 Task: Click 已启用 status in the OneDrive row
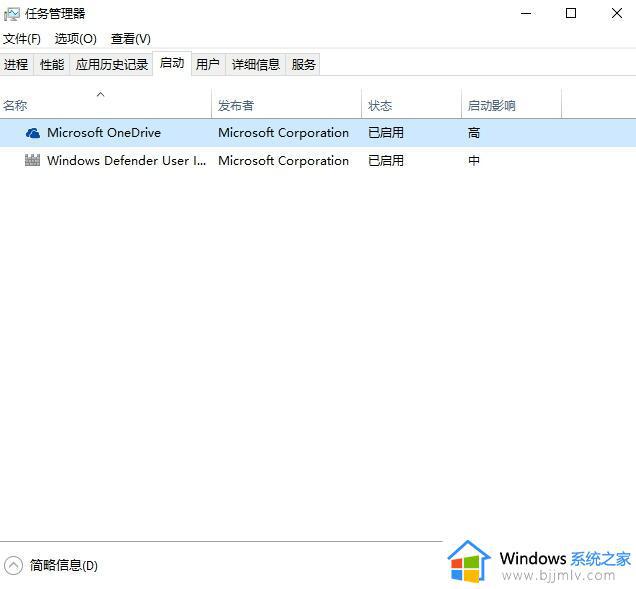[x=386, y=133]
